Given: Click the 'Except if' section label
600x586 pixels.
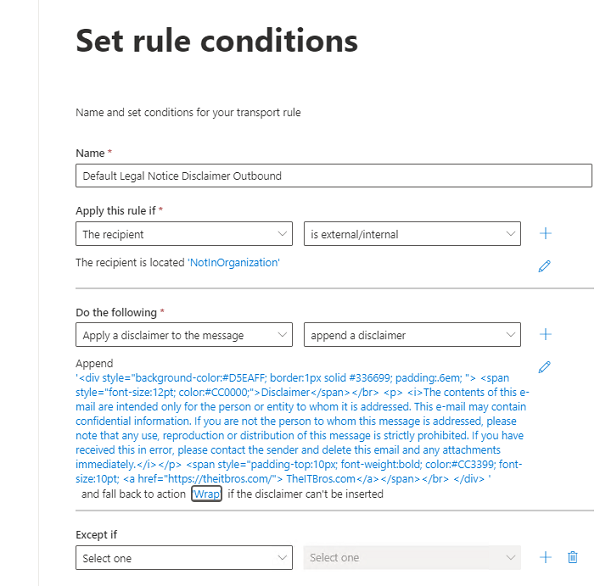Looking at the screenshot, I should [96, 535].
